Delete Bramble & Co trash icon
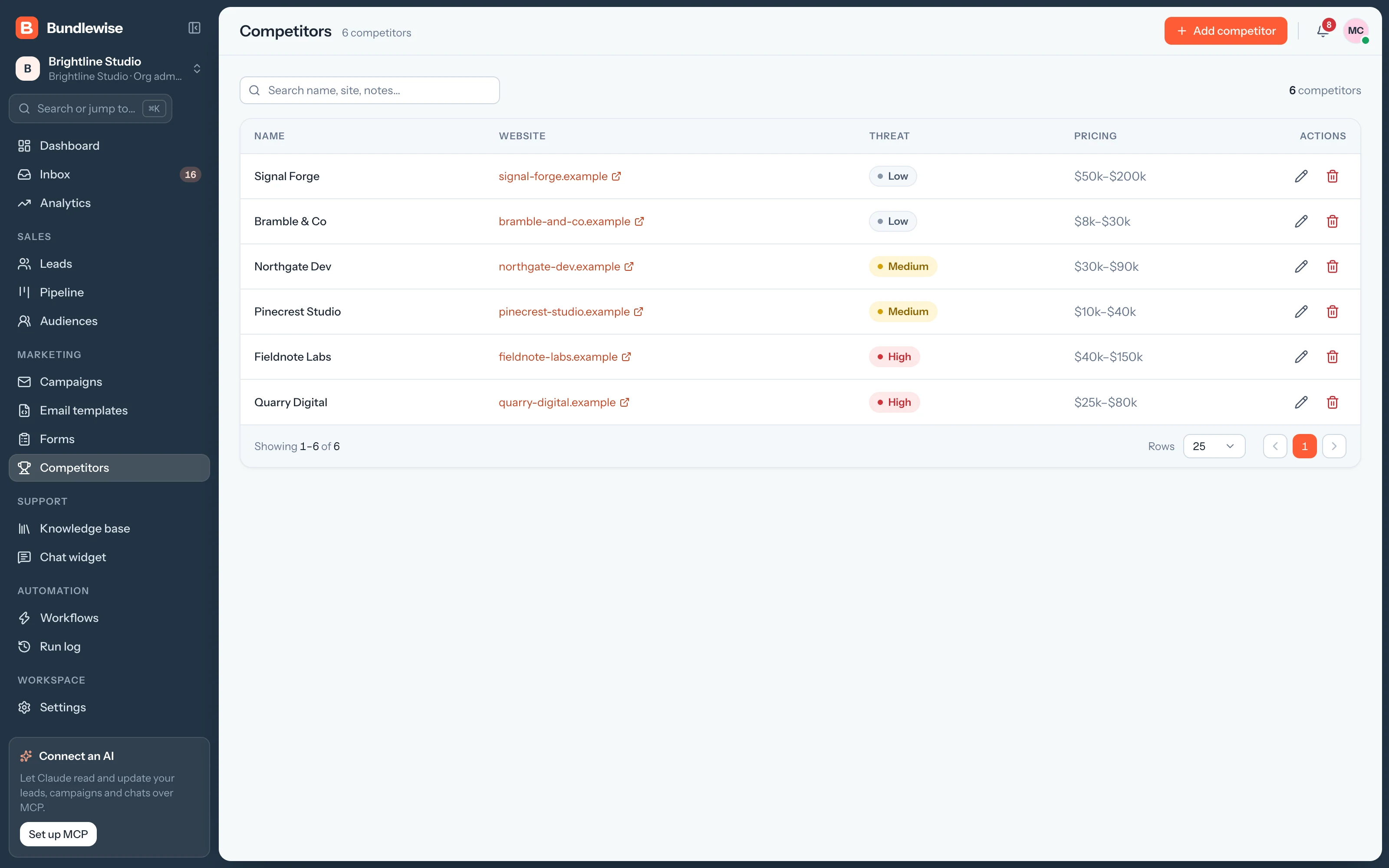This screenshot has height=868, width=1389. (x=1332, y=222)
